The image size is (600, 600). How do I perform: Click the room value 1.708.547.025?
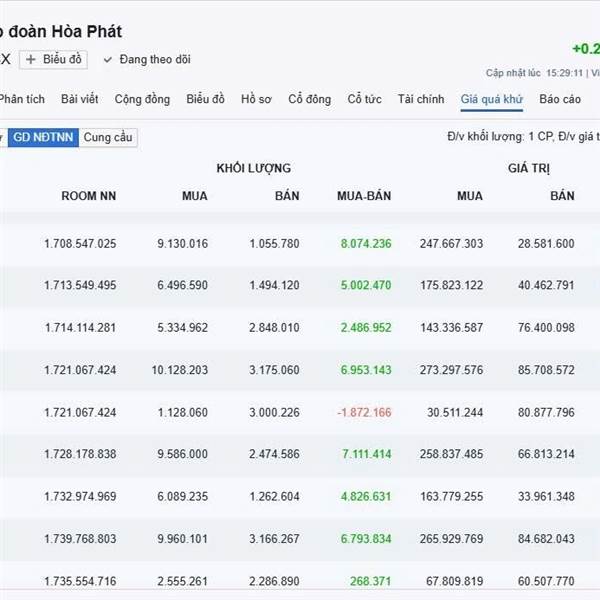tap(80, 244)
